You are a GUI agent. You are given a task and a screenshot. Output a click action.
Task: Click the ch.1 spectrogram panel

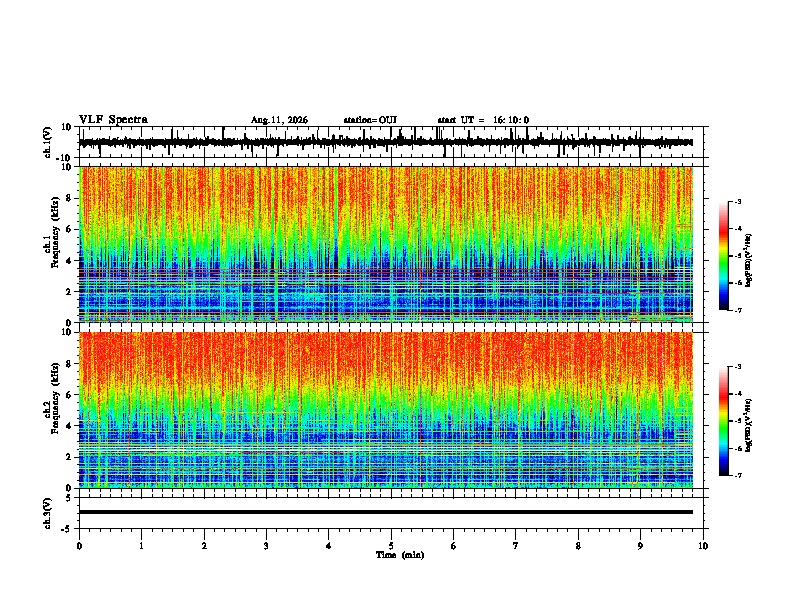[386, 244]
